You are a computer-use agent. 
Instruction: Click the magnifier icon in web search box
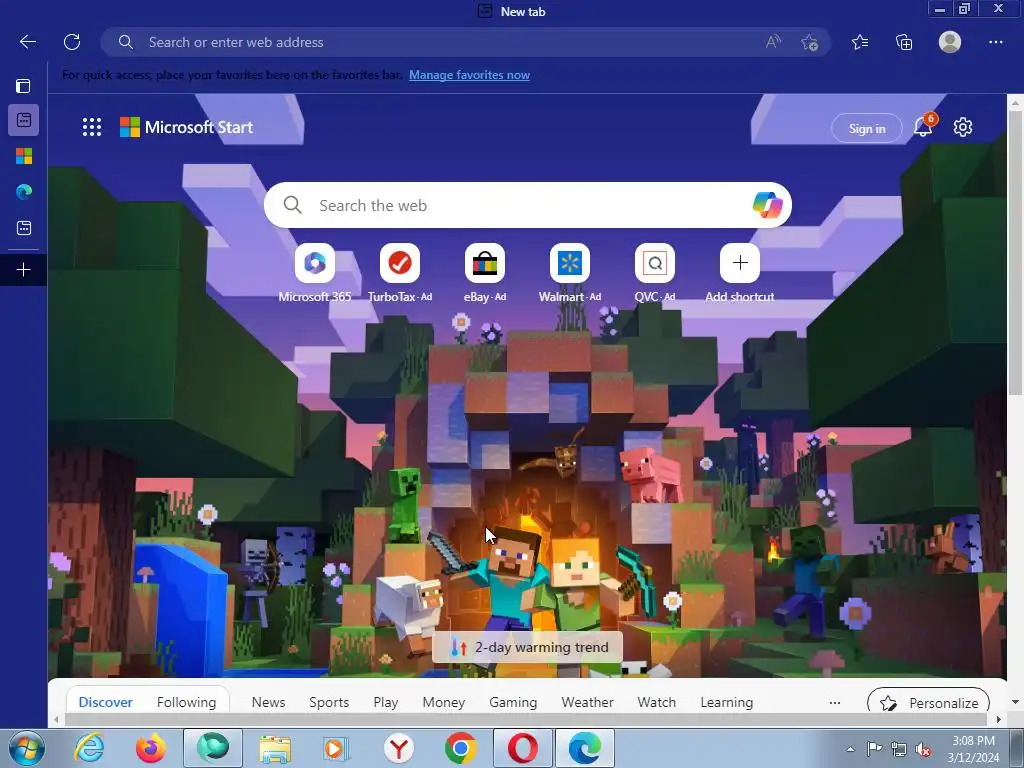[x=293, y=205]
